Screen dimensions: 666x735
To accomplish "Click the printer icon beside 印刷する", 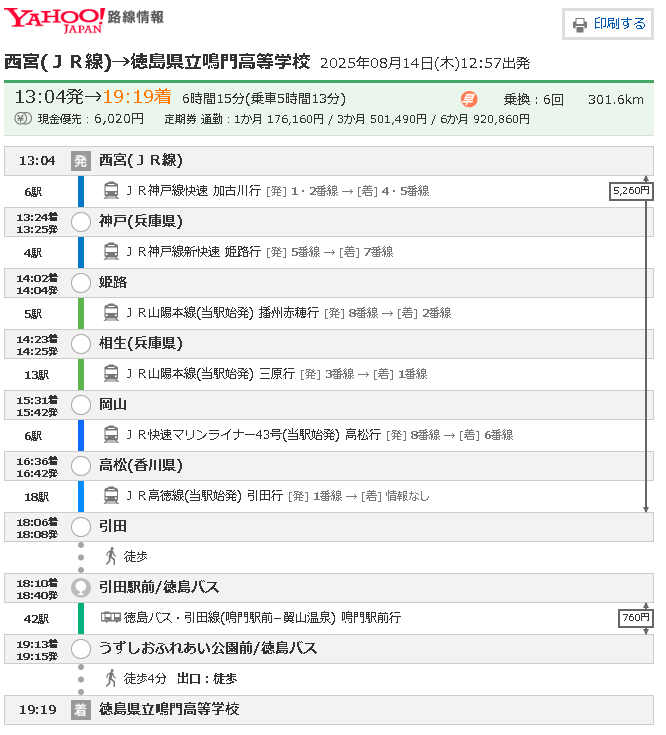I will pos(580,24).
